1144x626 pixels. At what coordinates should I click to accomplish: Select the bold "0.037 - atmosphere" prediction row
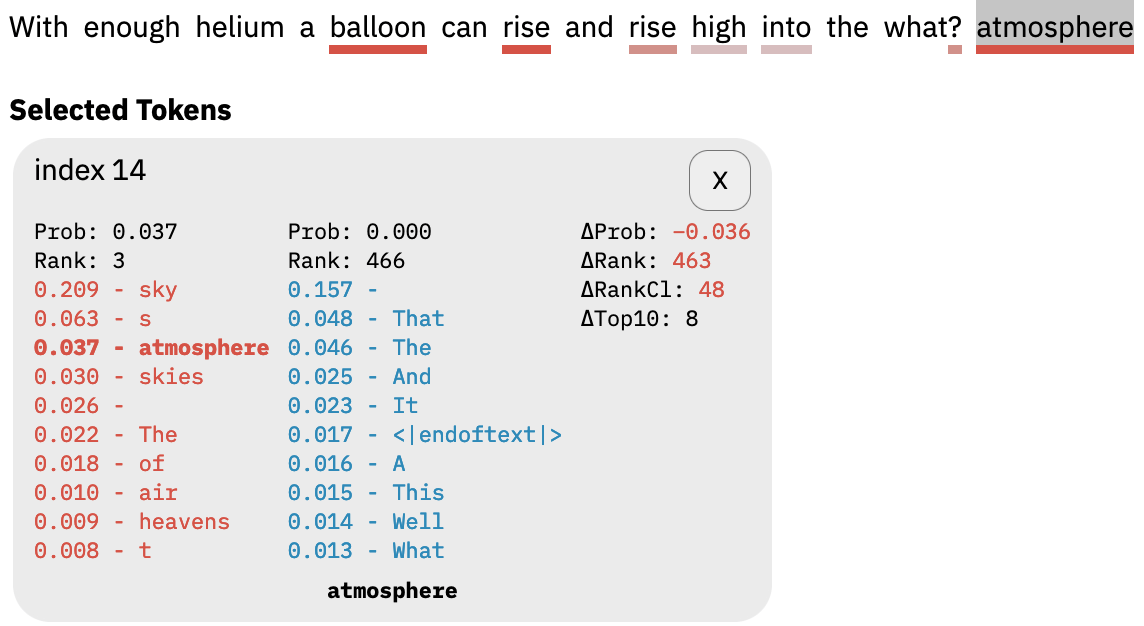[151, 348]
